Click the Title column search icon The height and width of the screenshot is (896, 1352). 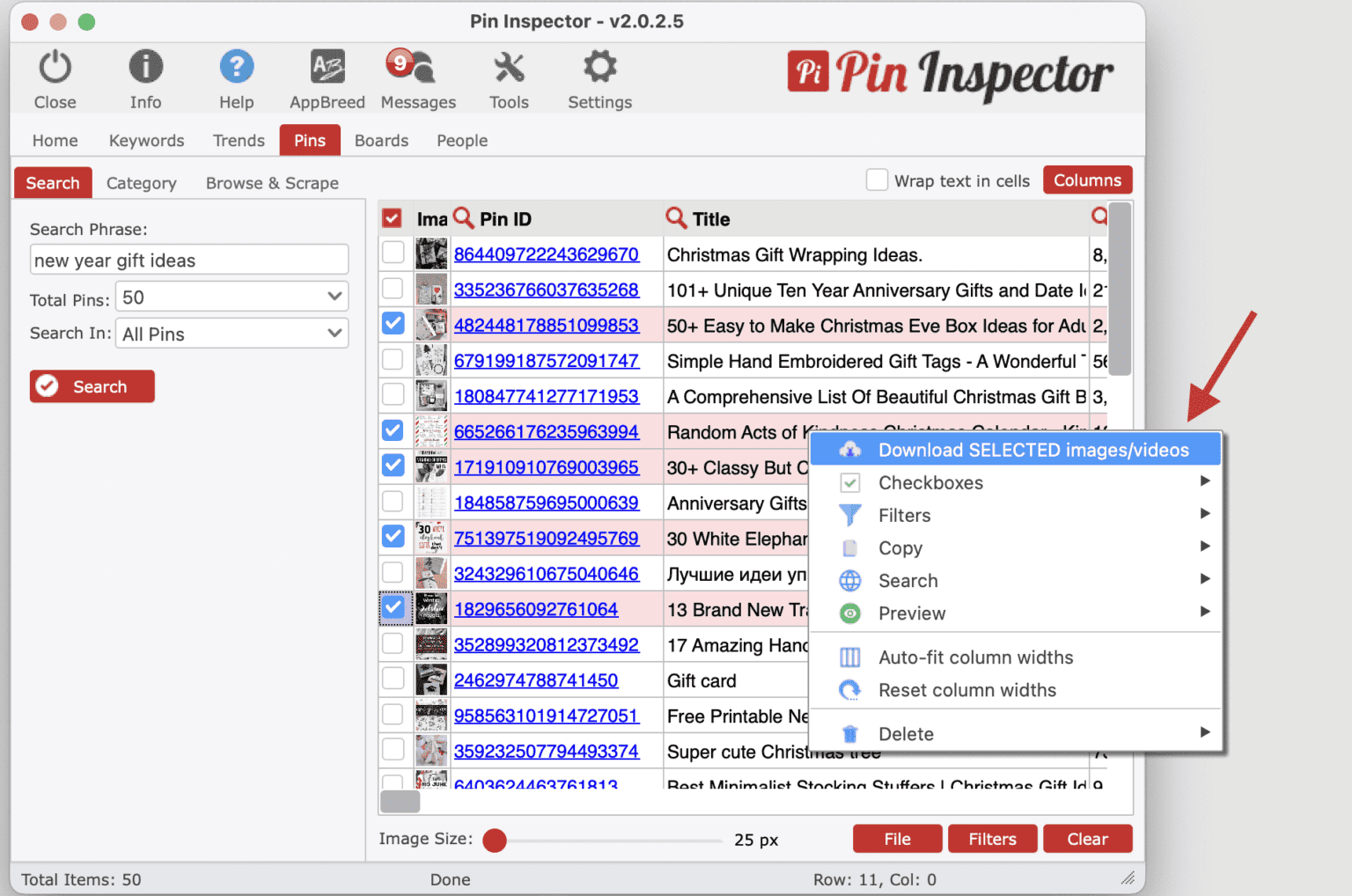pyautogui.click(x=675, y=217)
